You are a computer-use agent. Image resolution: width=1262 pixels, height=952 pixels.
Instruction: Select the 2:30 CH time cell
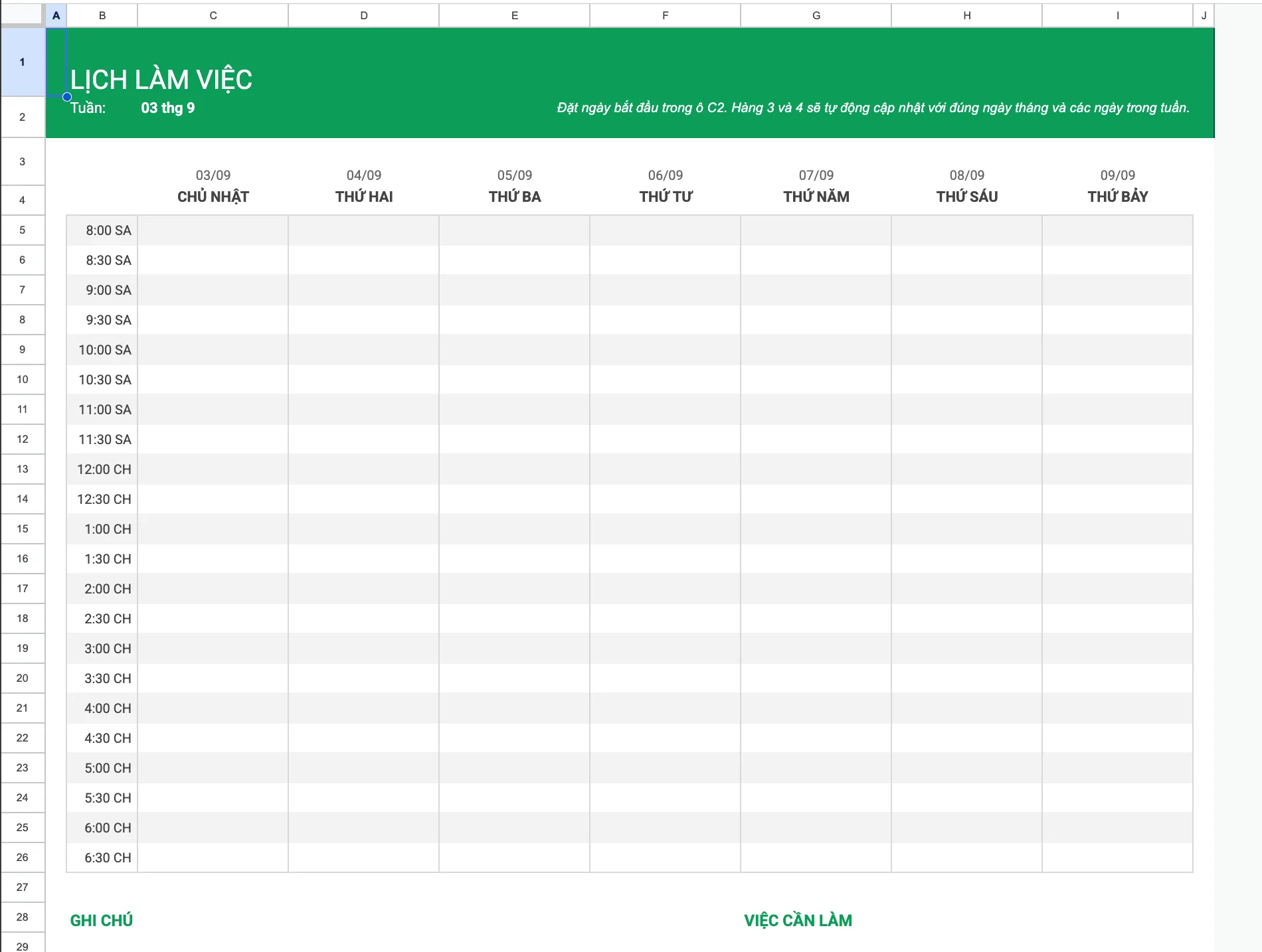(102, 619)
